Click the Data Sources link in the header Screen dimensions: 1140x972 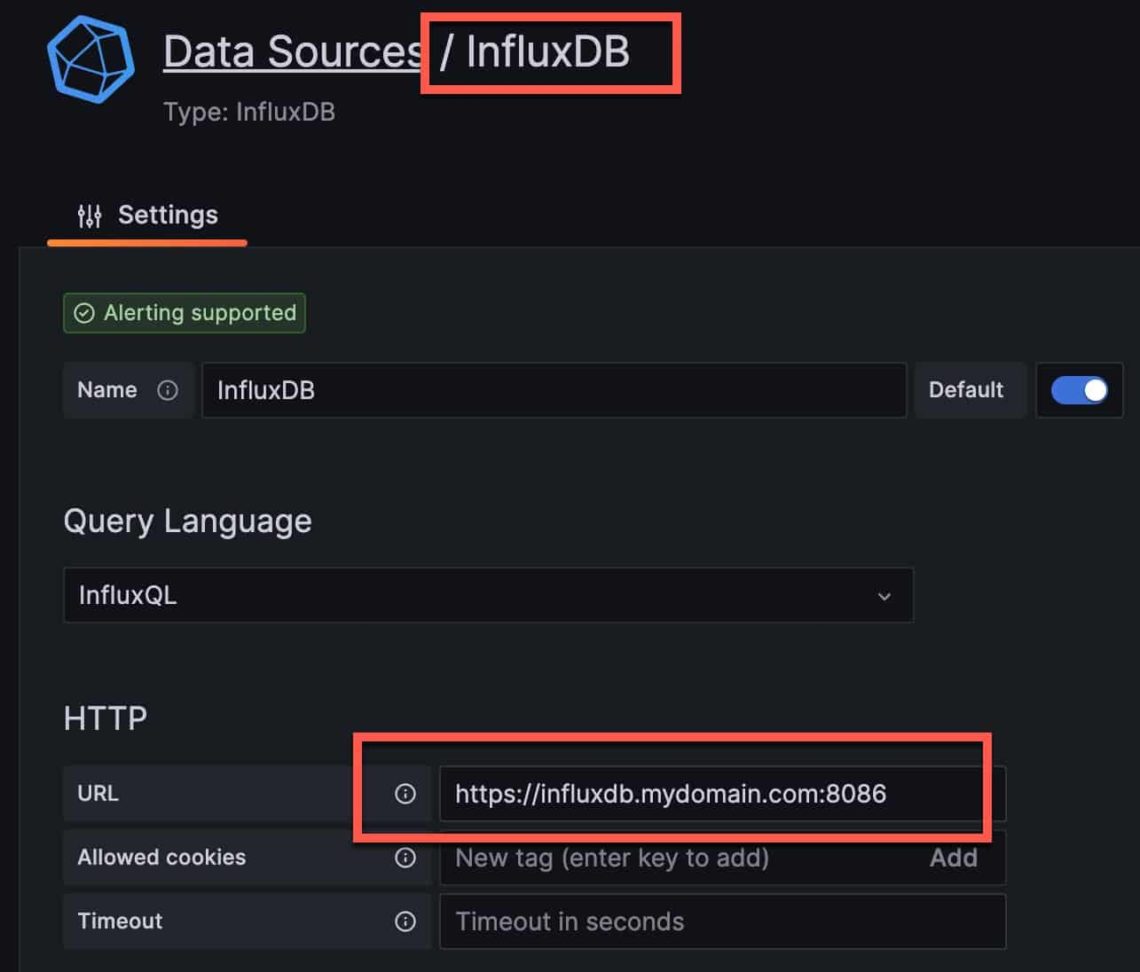pos(291,52)
